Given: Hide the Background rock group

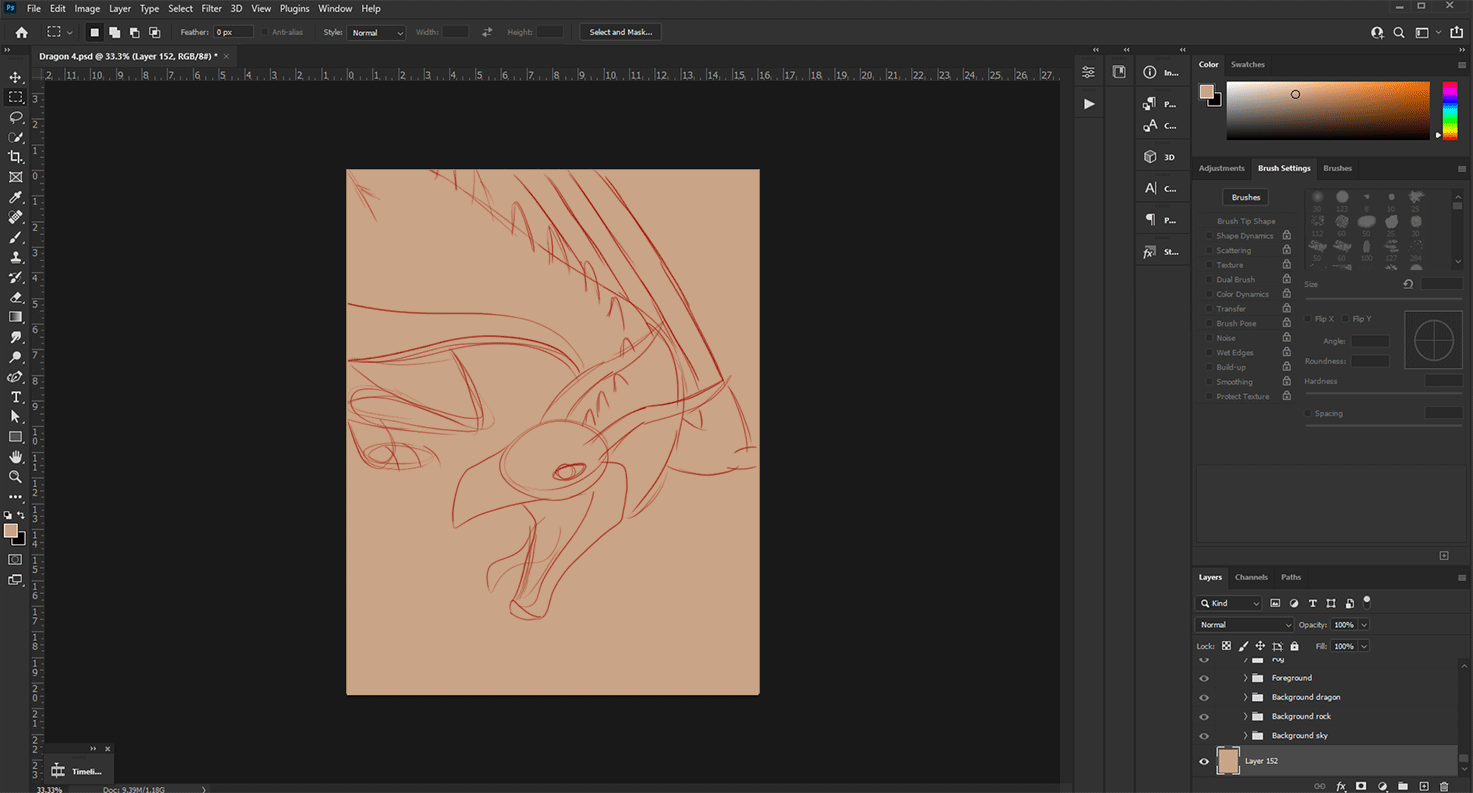Looking at the screenshot, I should coord(1204,716).
